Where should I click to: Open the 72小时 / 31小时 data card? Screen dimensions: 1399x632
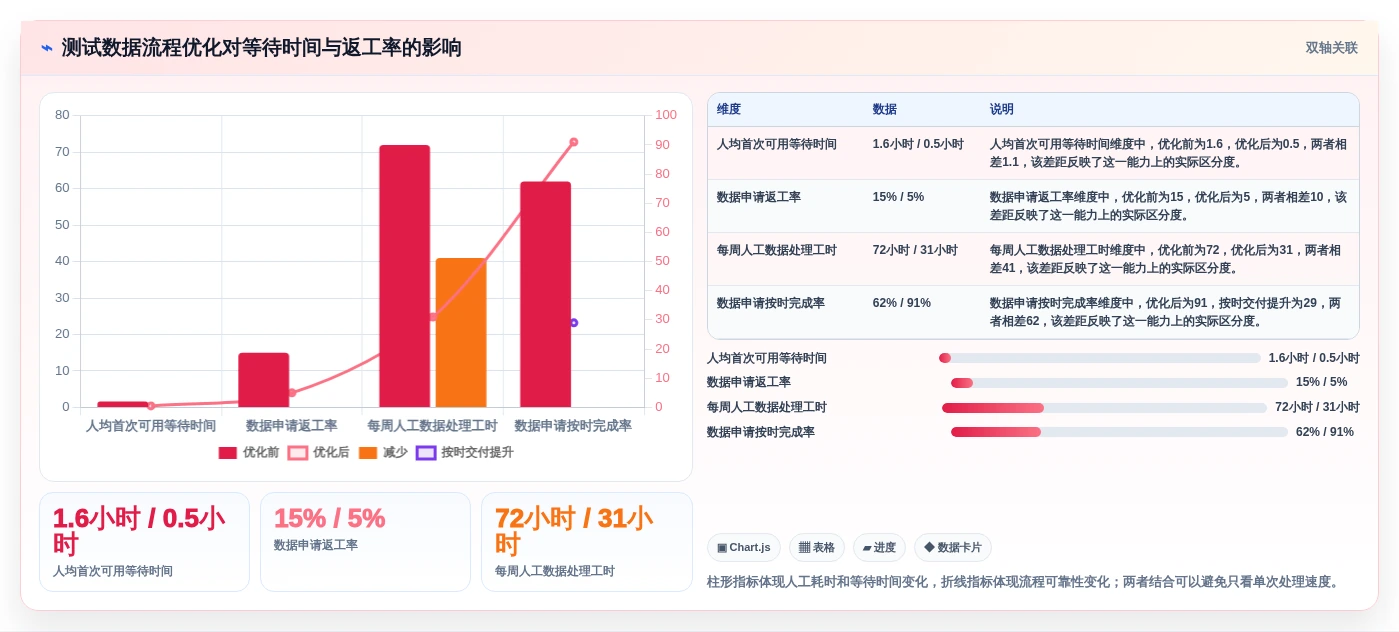point(586,542)
